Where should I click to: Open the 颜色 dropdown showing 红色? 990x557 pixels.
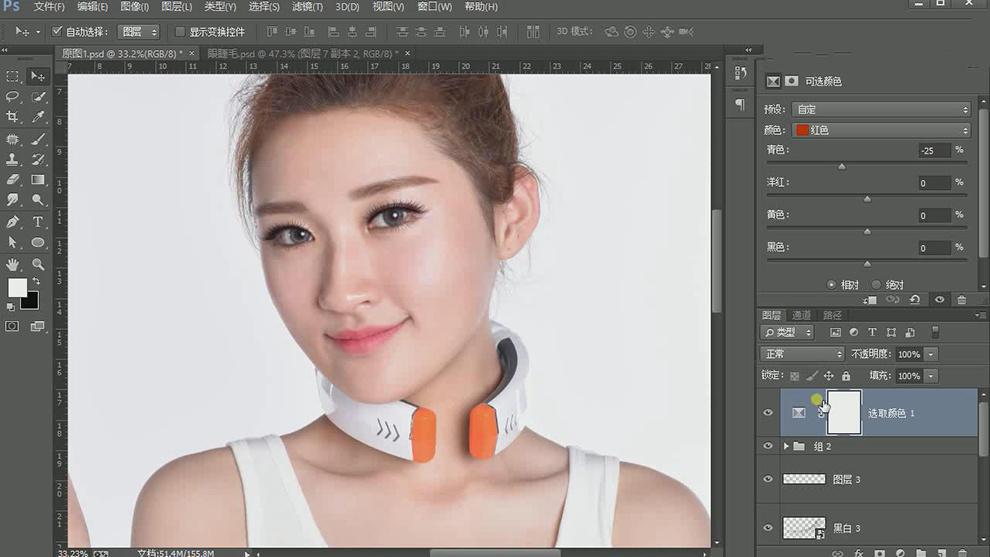pyautogui.click(x=880, y=130)
